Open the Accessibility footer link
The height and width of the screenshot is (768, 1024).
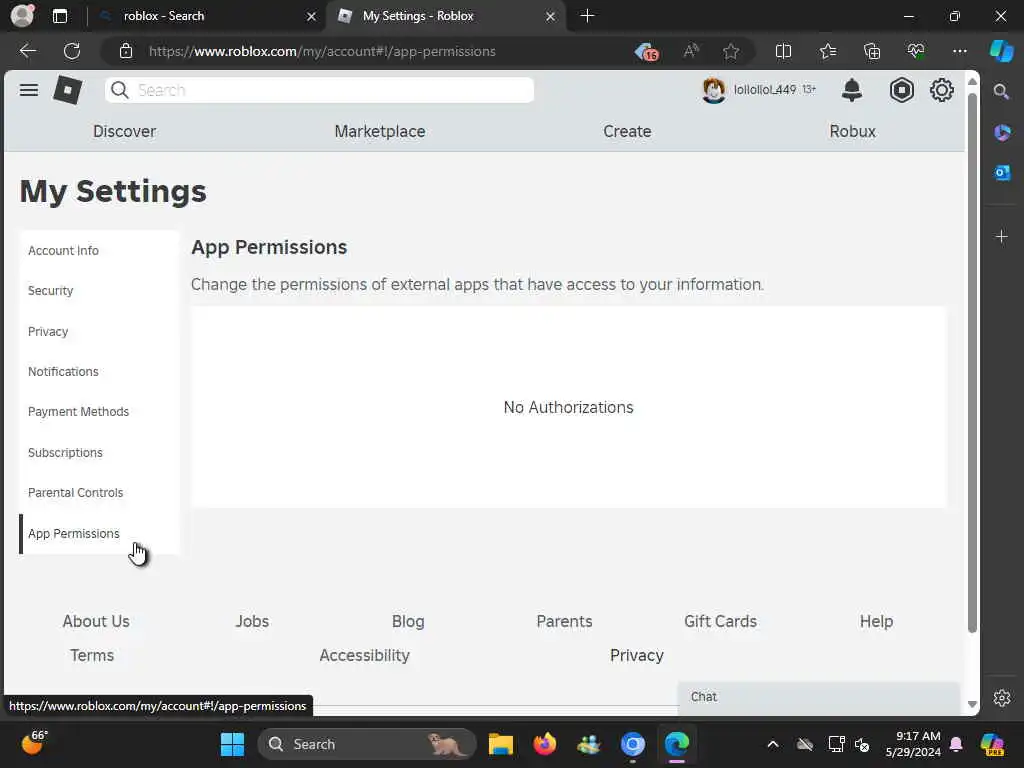(364, 655)
